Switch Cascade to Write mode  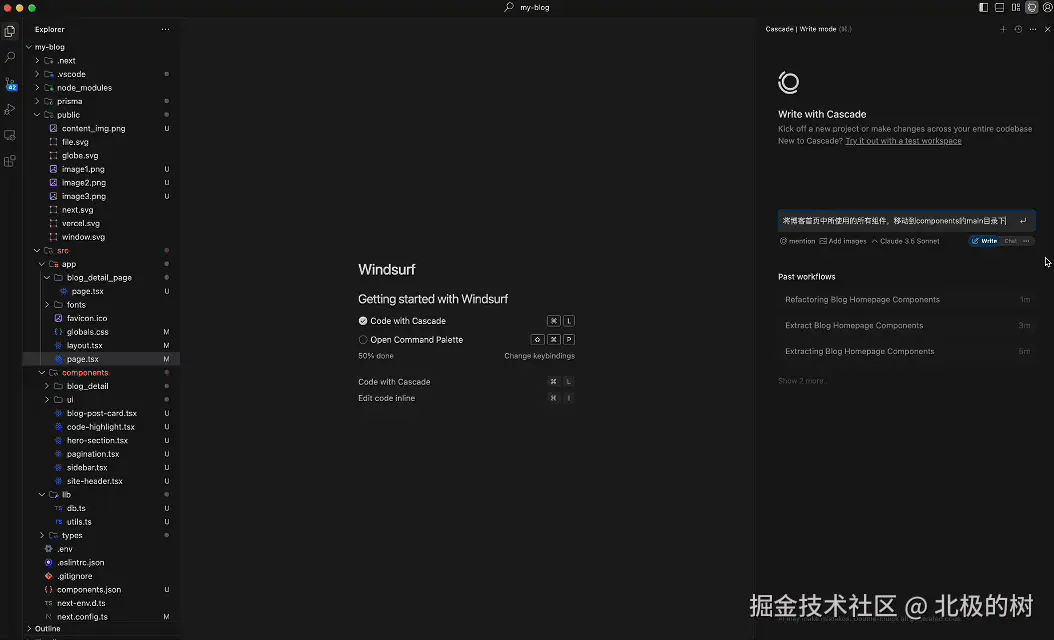pos(984,241)
